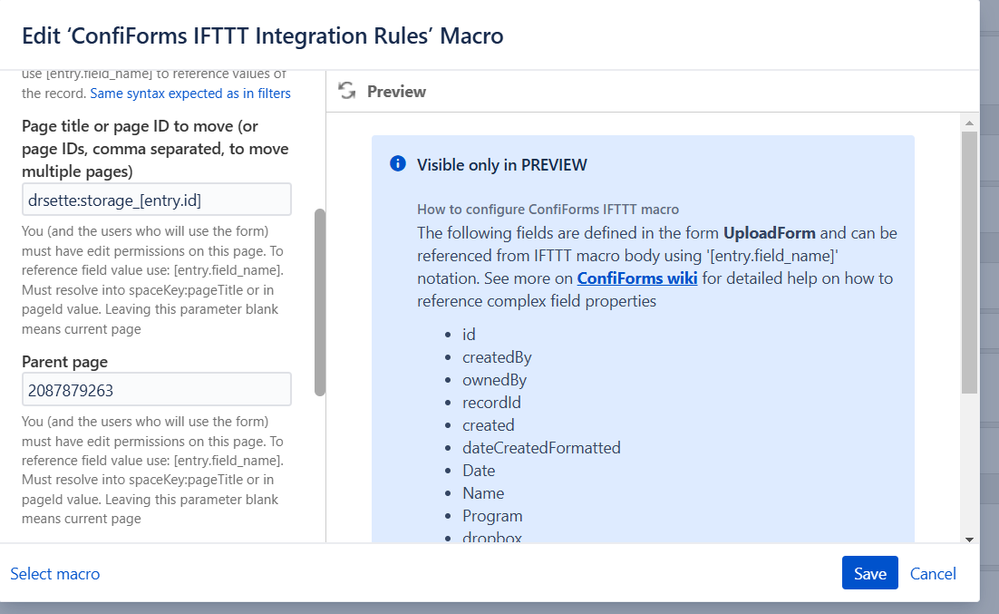
Task: Click the Preview refresh icon
Action: point(347,91)
